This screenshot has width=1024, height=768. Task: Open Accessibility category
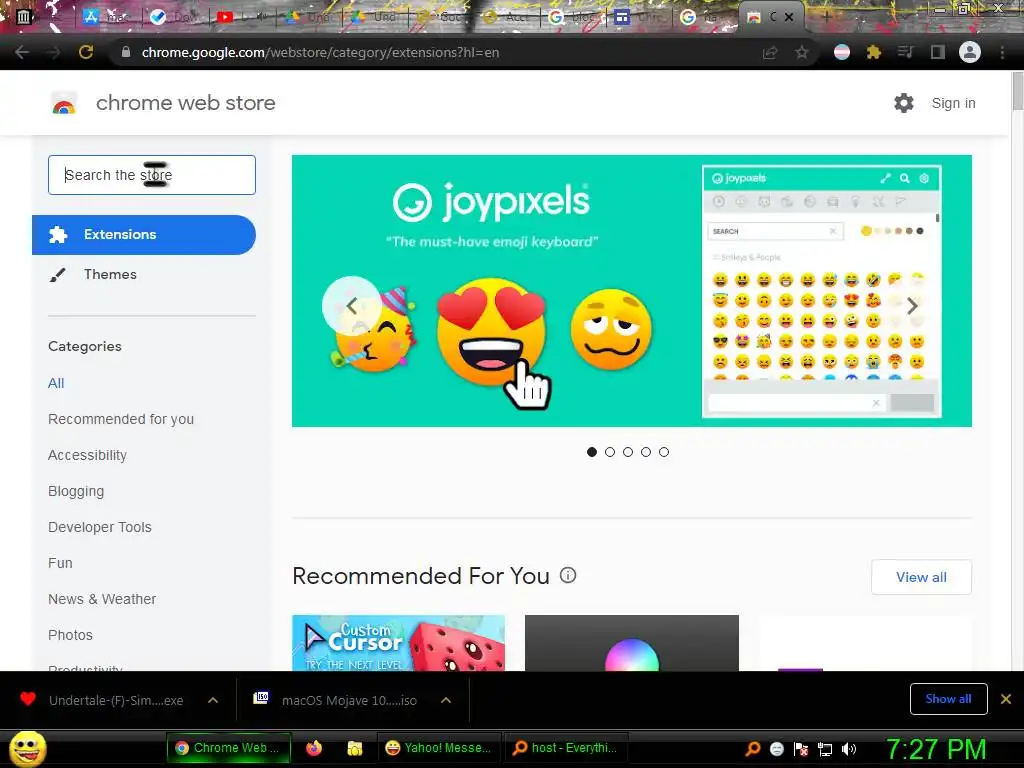coord(88,455)
